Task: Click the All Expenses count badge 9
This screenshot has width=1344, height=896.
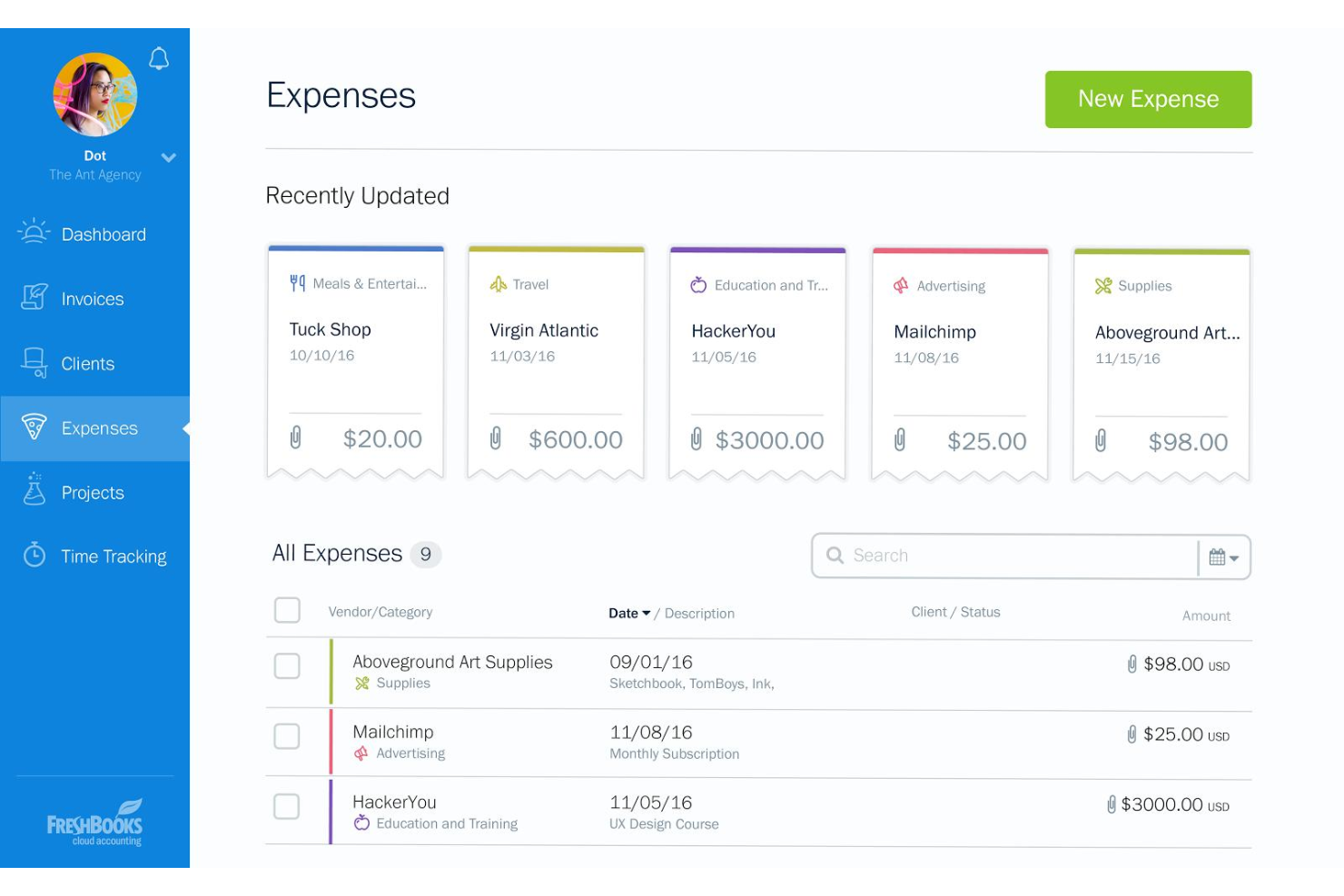Action: (425, 555)
